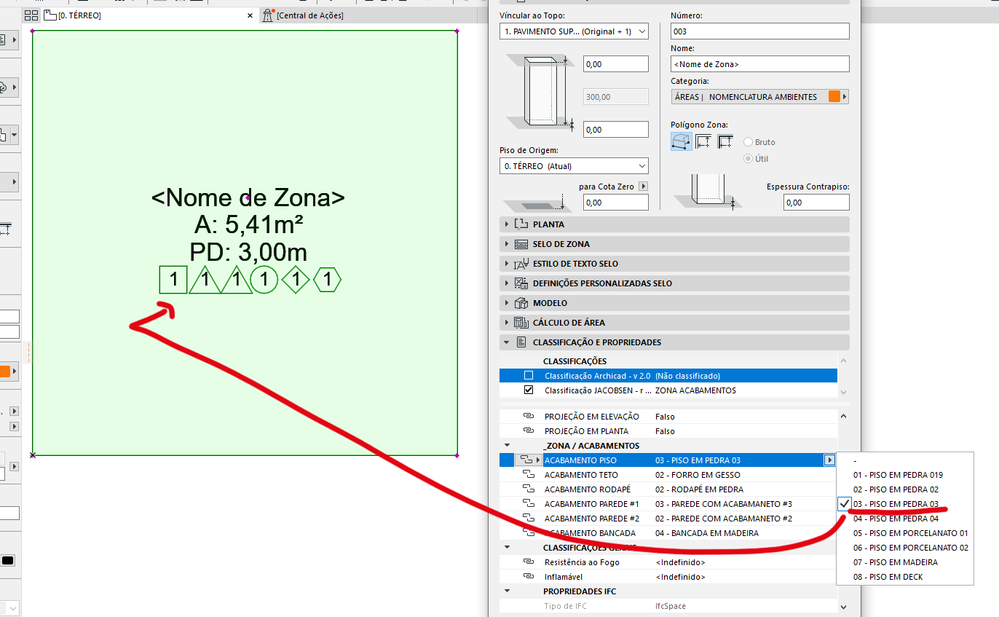Select the ACABAMENTO TETO value 02 - FORRO EM GESSO
The width and height of the screenshot is (999, 617).
pyautogui.click(x=698, y=475)
